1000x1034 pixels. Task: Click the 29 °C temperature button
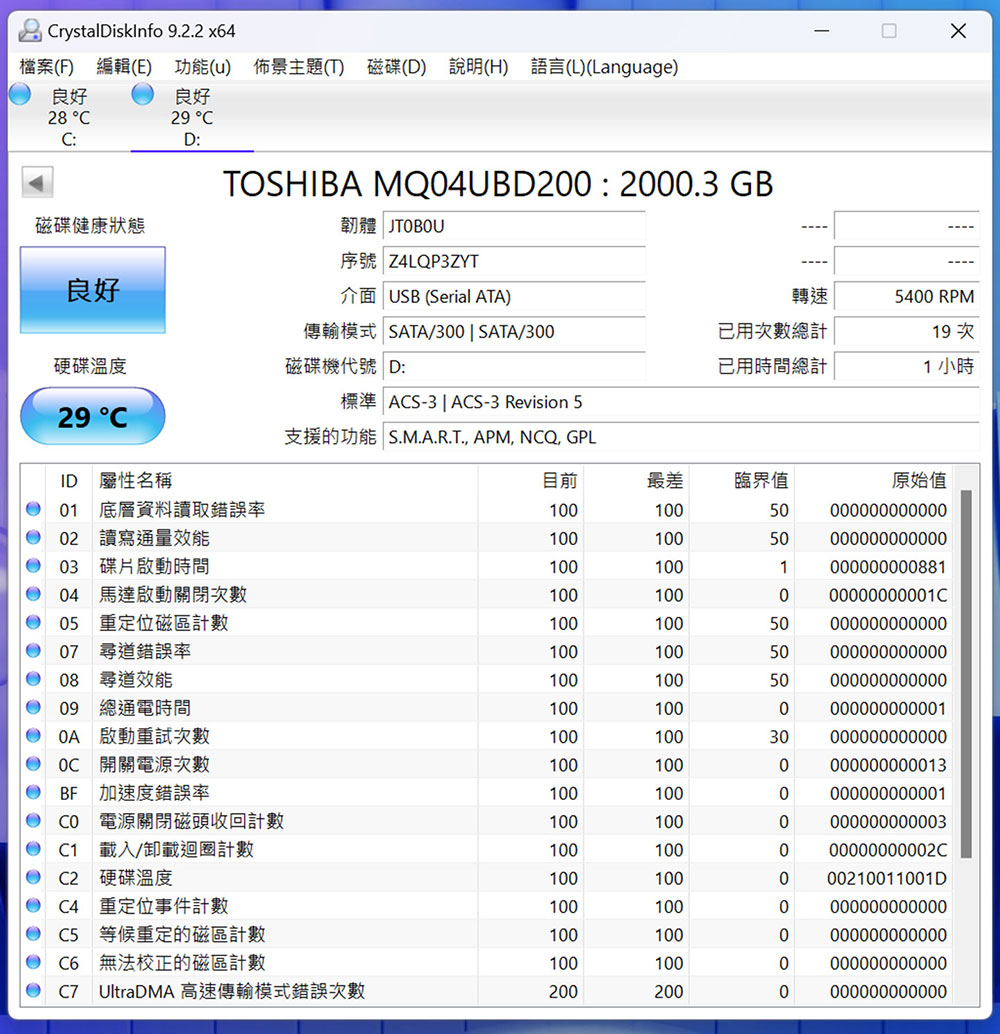[x=93, y=416]
